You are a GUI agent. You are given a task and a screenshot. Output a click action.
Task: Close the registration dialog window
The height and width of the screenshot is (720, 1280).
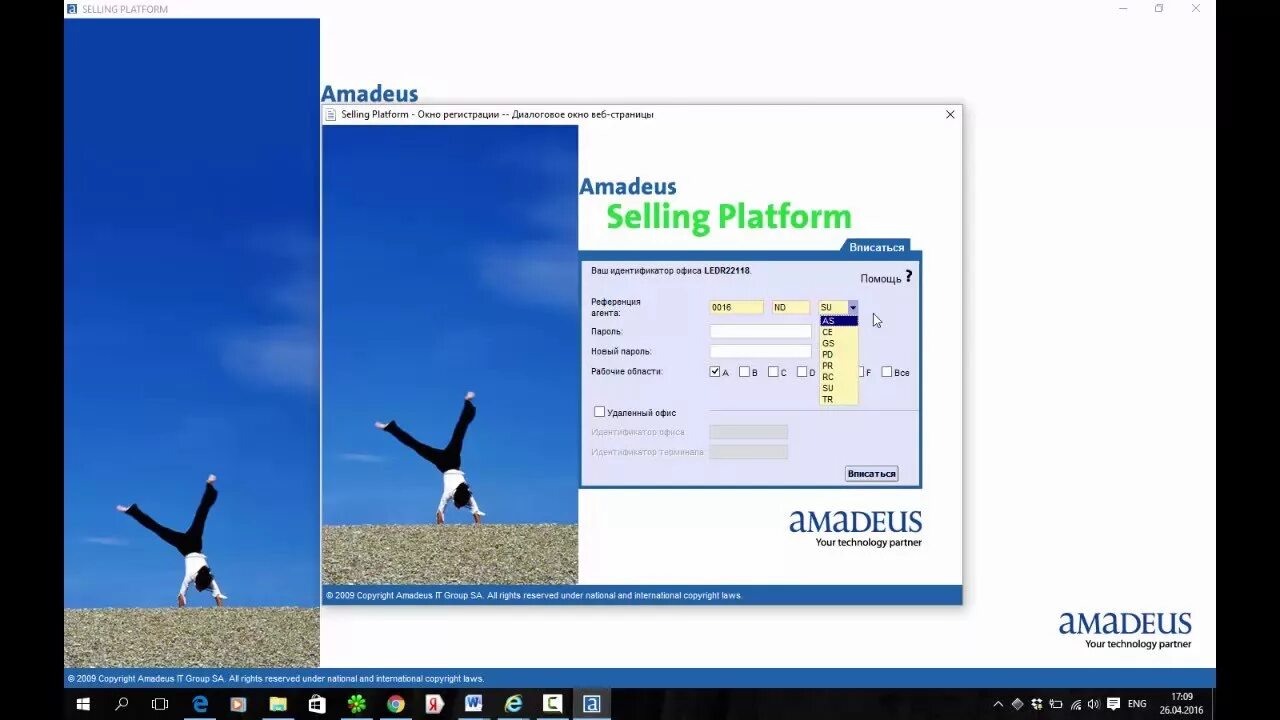click(950, 114)
